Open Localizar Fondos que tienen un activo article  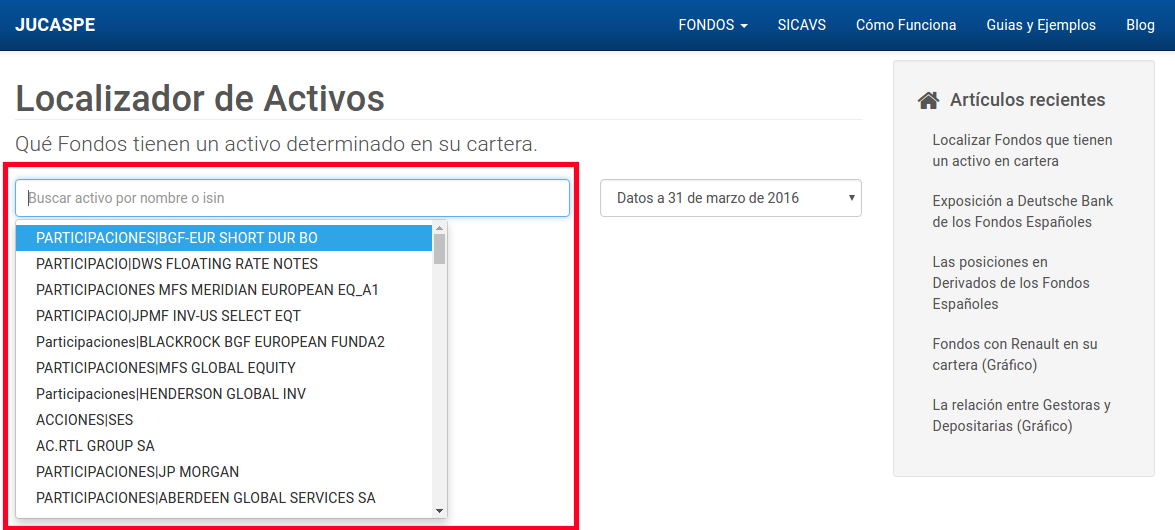pyautogui.click(x=1022, y=151)
